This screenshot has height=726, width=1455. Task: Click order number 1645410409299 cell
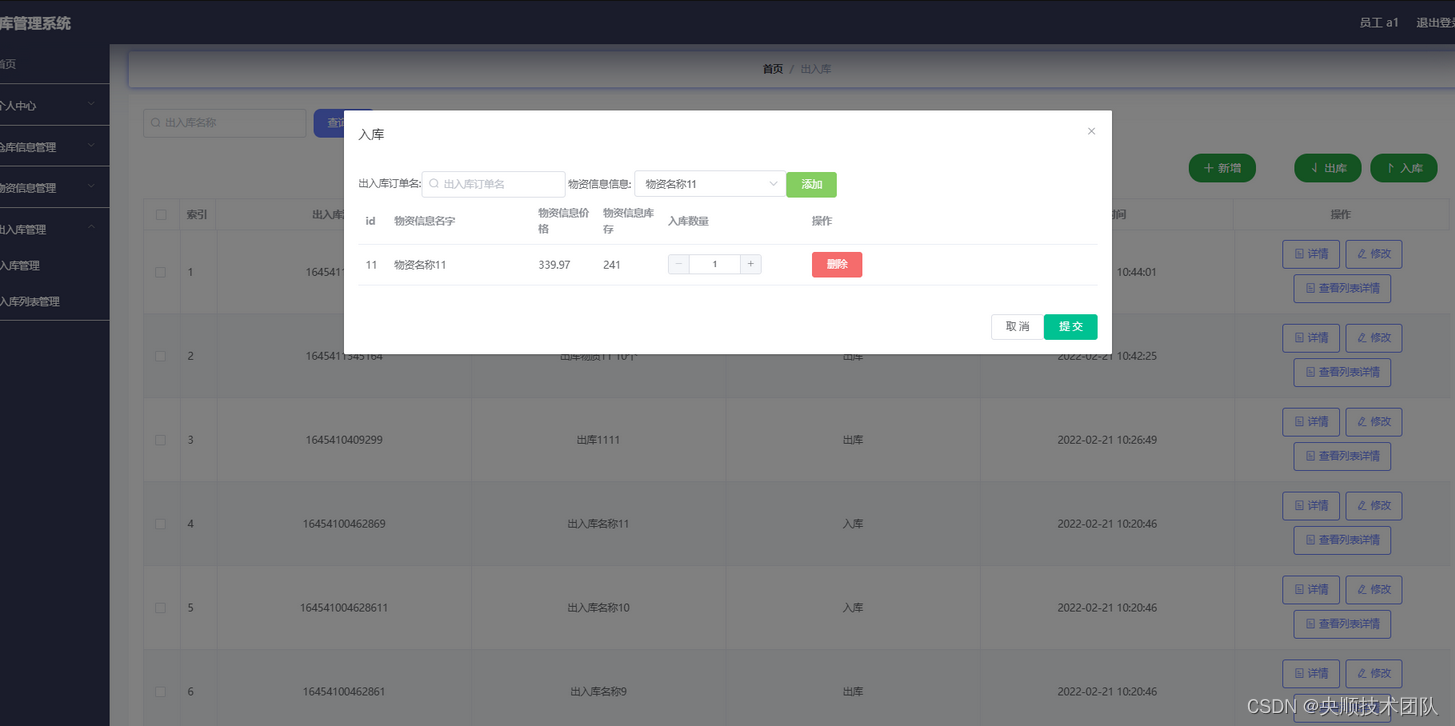click(x=344, y=440)
